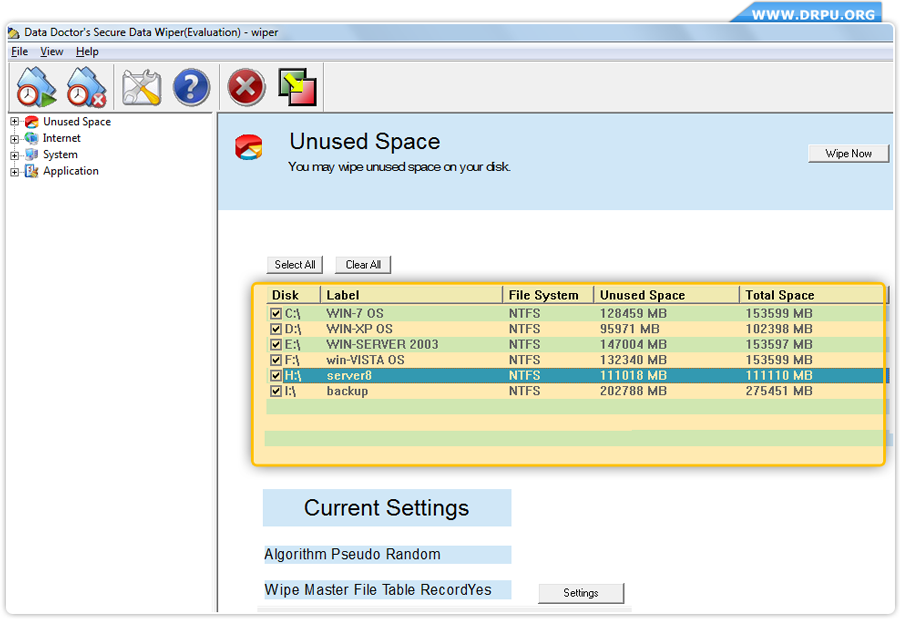This screenshot has width=900, height=619.
Task: Select the win-VISTA OS label cell
Action: click(366, 360)
